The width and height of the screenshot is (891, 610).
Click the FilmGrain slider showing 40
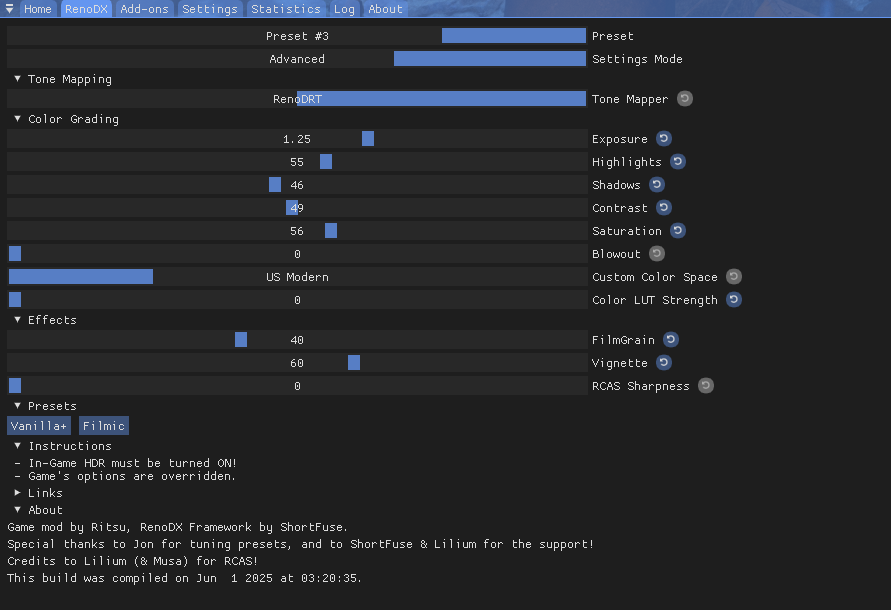tap(297, 339)
